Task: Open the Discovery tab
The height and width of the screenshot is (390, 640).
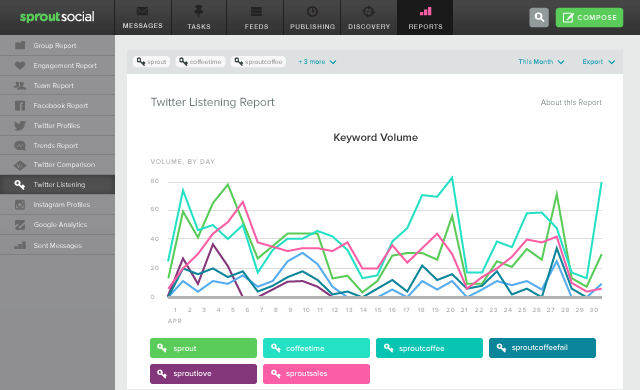Action: pyautogui.click(x=369, y=17)
